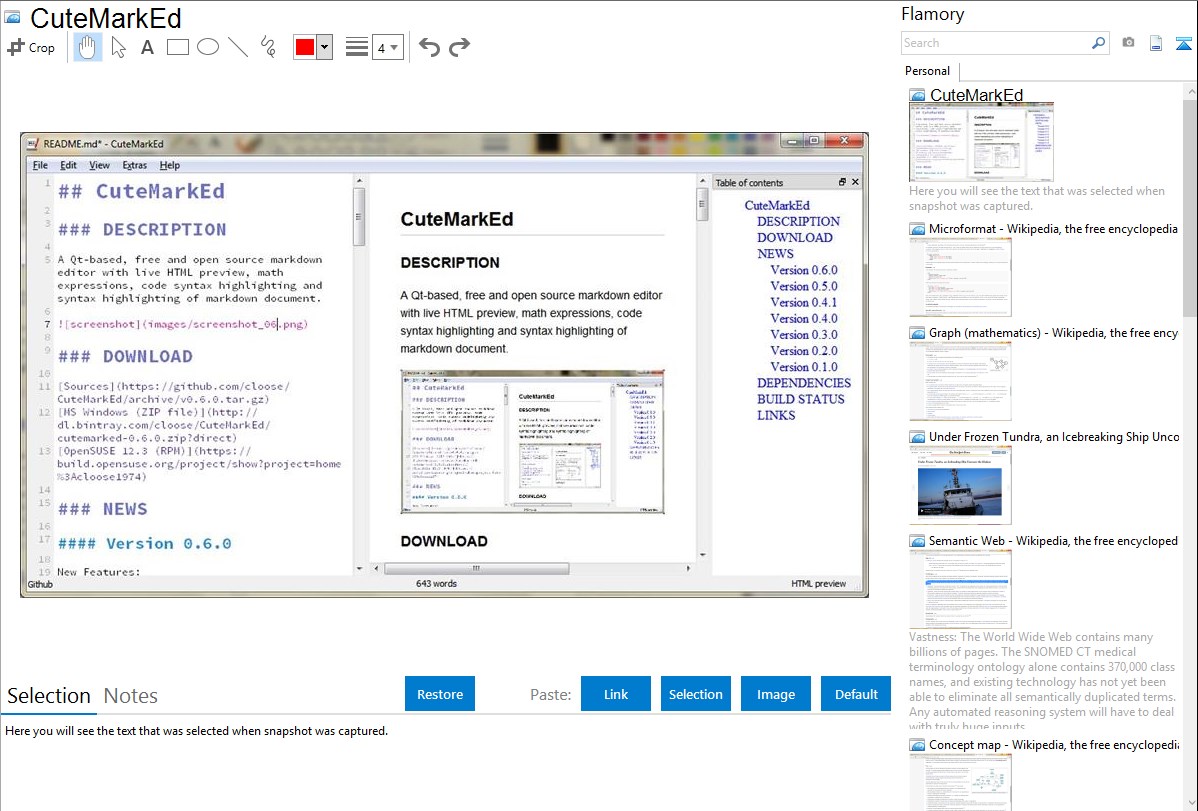Click the Default paste button
1198x811 pixels.
(x=856, y=694)
